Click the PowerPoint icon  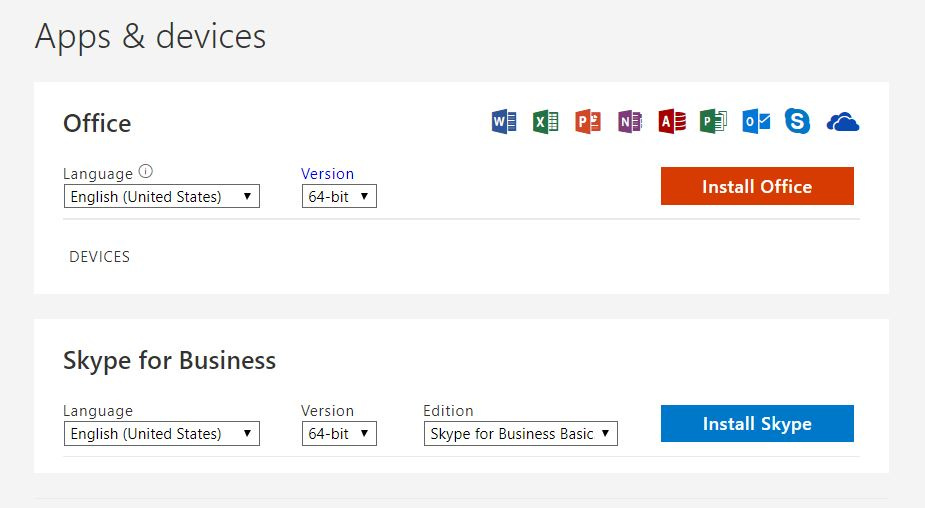(x=588, y=122)
